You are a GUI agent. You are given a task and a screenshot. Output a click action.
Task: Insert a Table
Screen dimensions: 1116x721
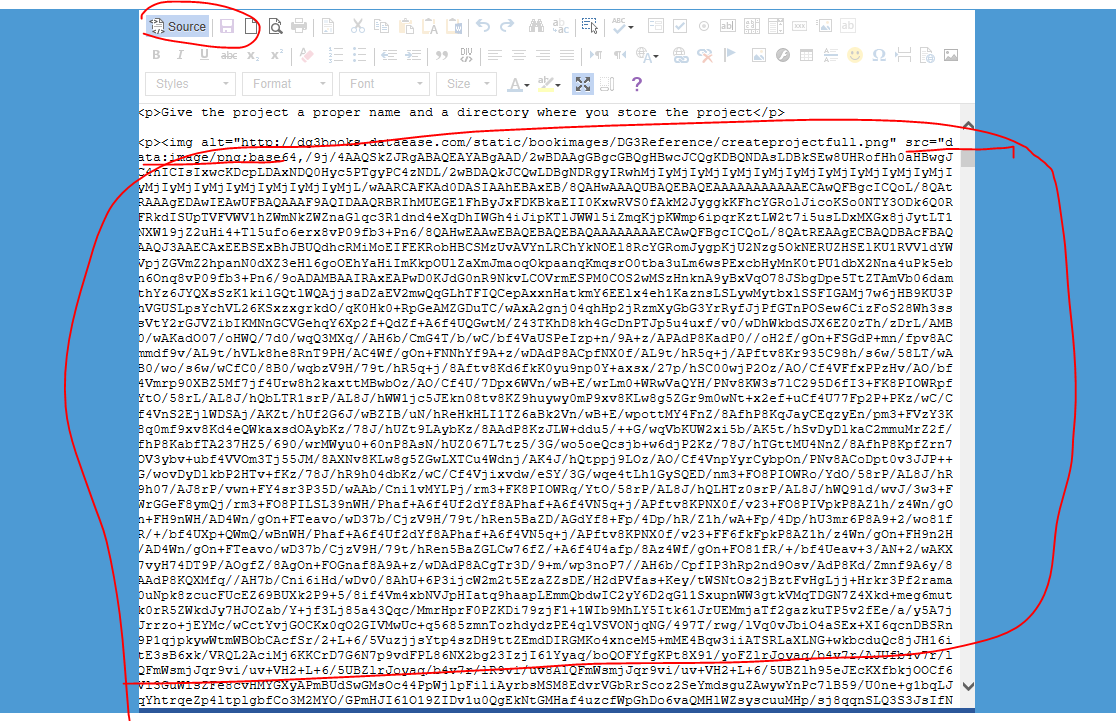(x=806, y=55)
